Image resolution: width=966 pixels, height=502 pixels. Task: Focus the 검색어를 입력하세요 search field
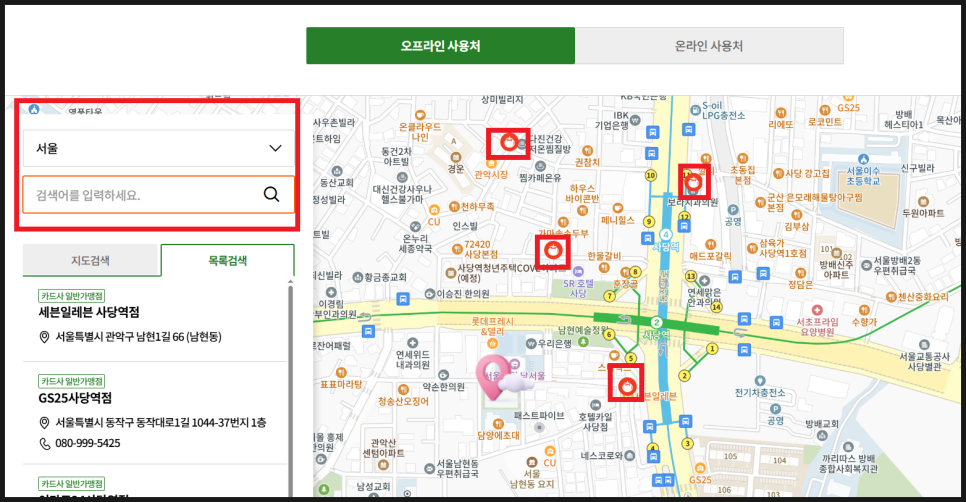pos(158,195)
